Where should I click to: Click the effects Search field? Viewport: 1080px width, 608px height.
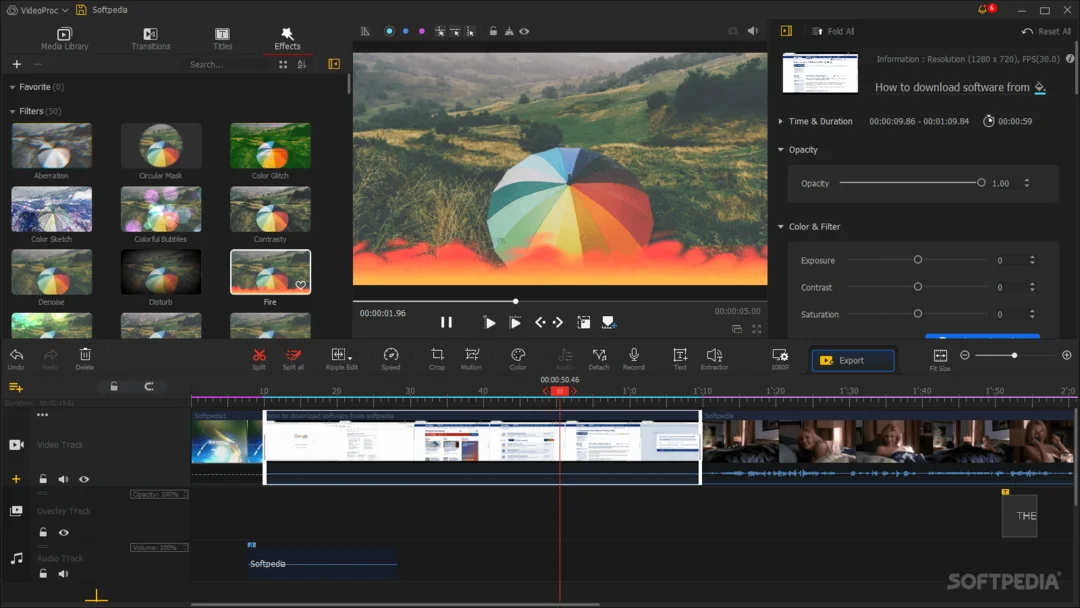(227, 65)
